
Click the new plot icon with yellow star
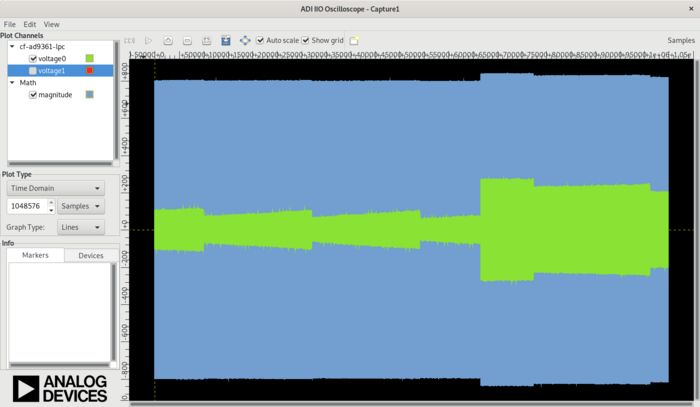(354, 41)
